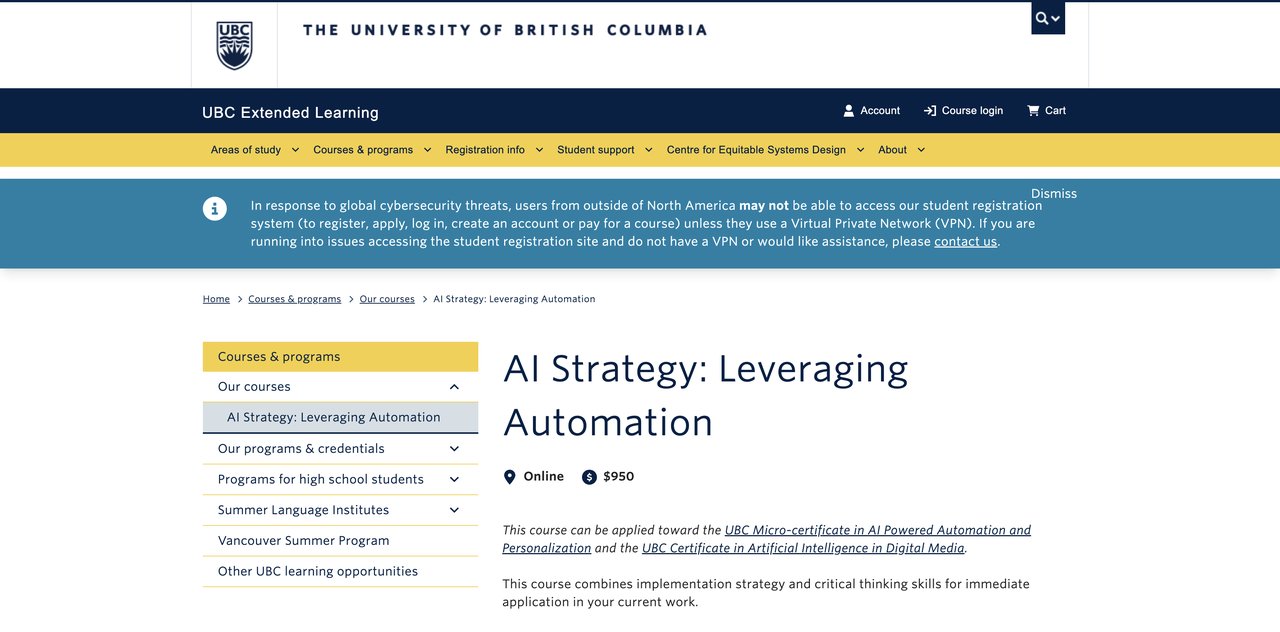Open Courses & programs top menu item
This screenshot has width=1280, height=632.
[363, 150]
